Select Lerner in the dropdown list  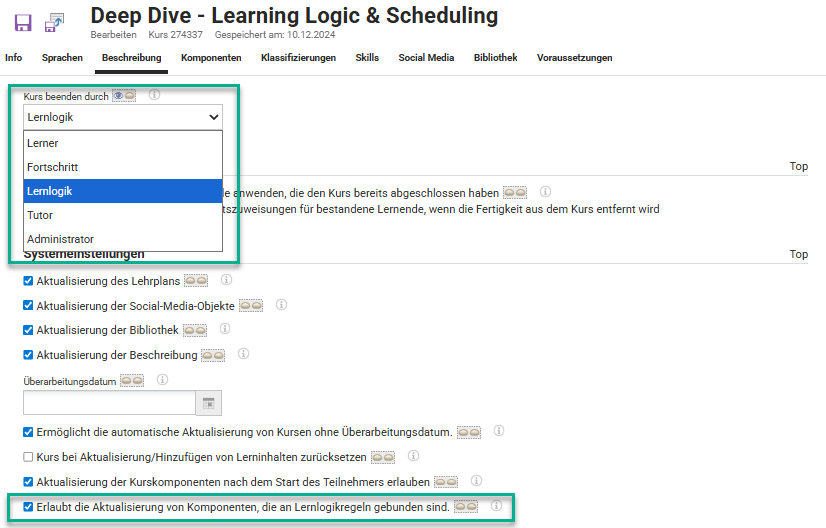pos(123,143)
